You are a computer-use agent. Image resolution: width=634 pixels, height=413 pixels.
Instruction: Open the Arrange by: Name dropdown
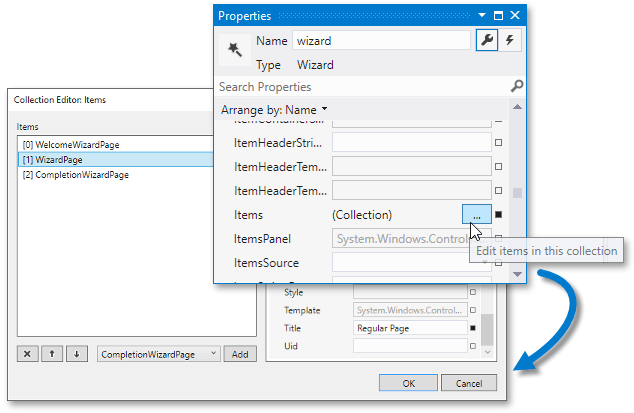click(274, 110)
